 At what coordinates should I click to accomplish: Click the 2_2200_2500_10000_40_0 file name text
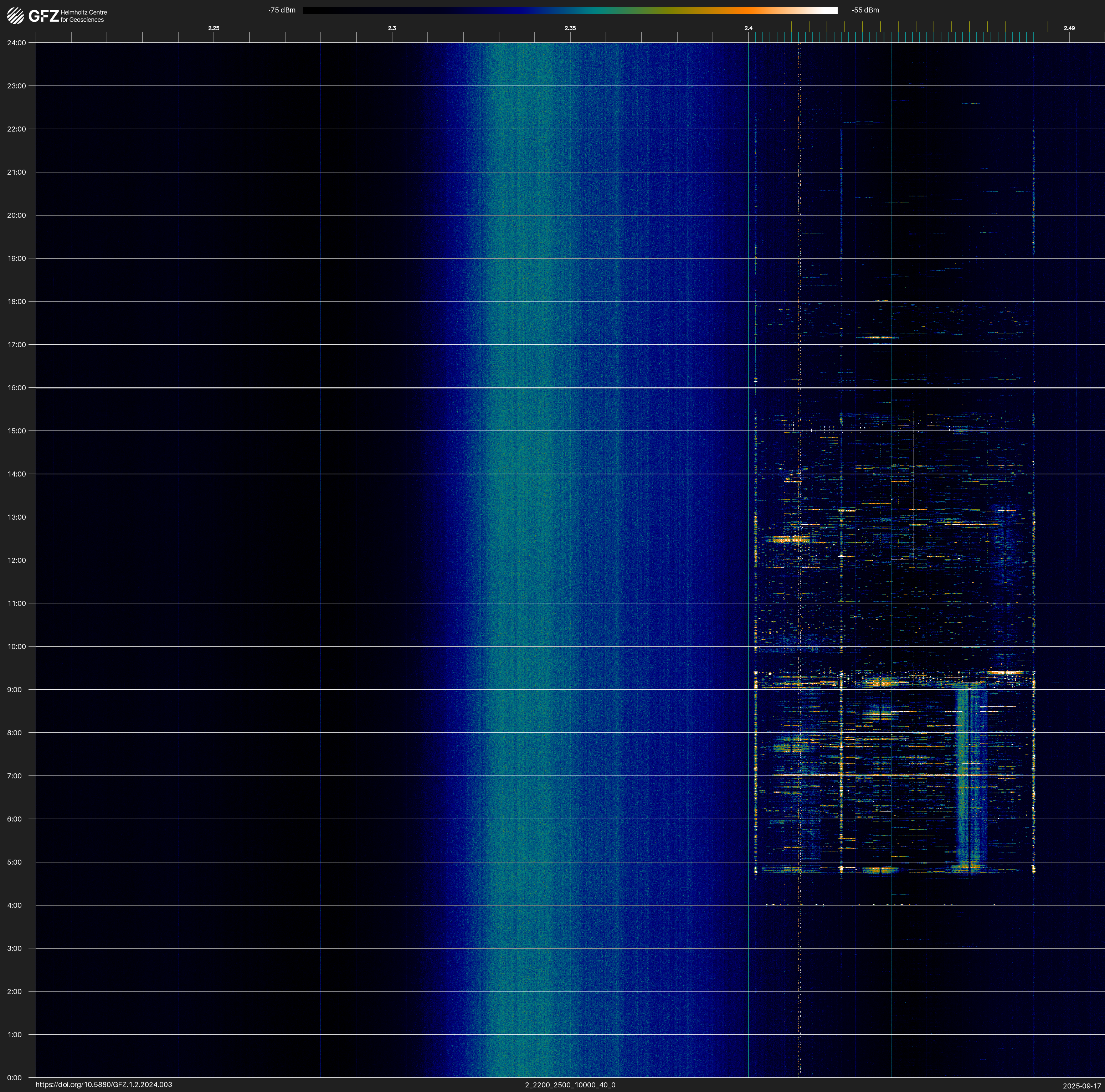[x=570, y=1085]
